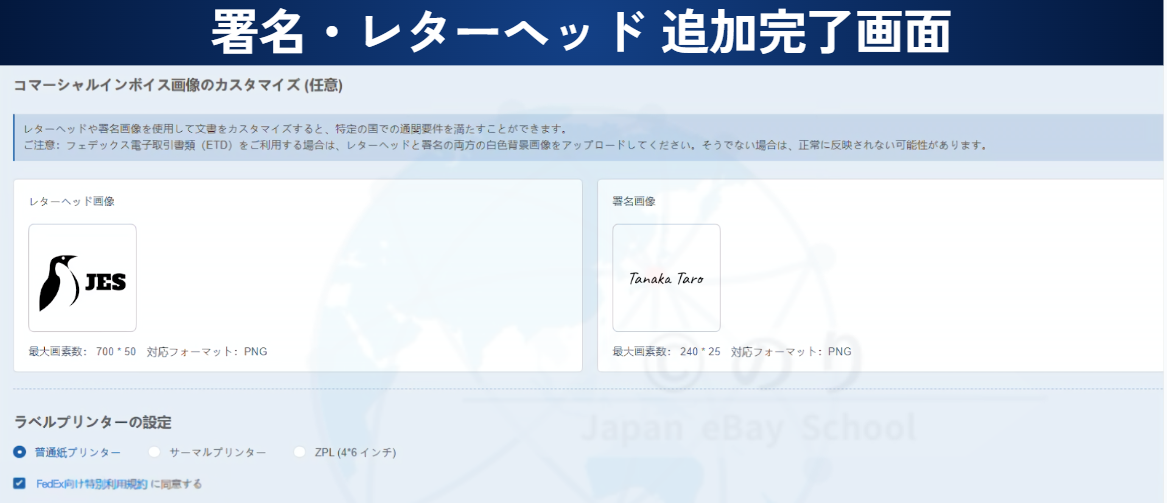Open the Tanaka Taro signature image thumbnail

(x=666, y=278)
